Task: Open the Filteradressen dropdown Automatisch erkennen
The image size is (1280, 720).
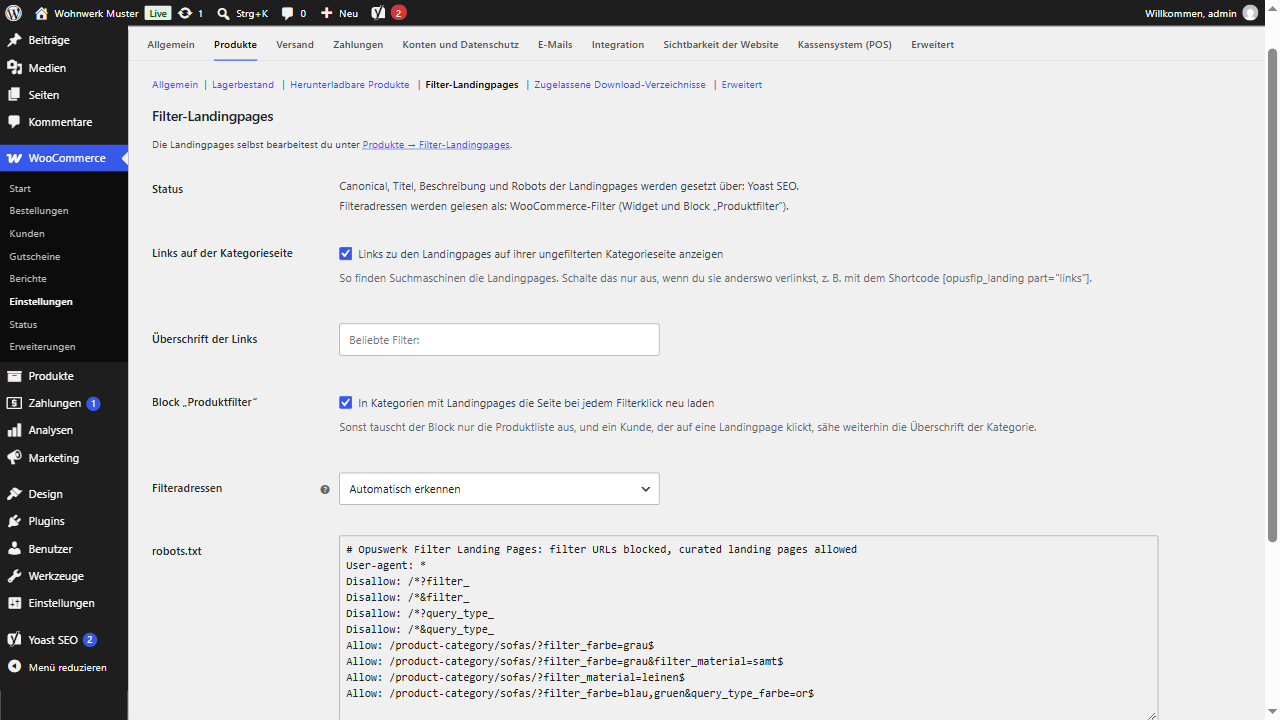Action: tap(499, 489)
